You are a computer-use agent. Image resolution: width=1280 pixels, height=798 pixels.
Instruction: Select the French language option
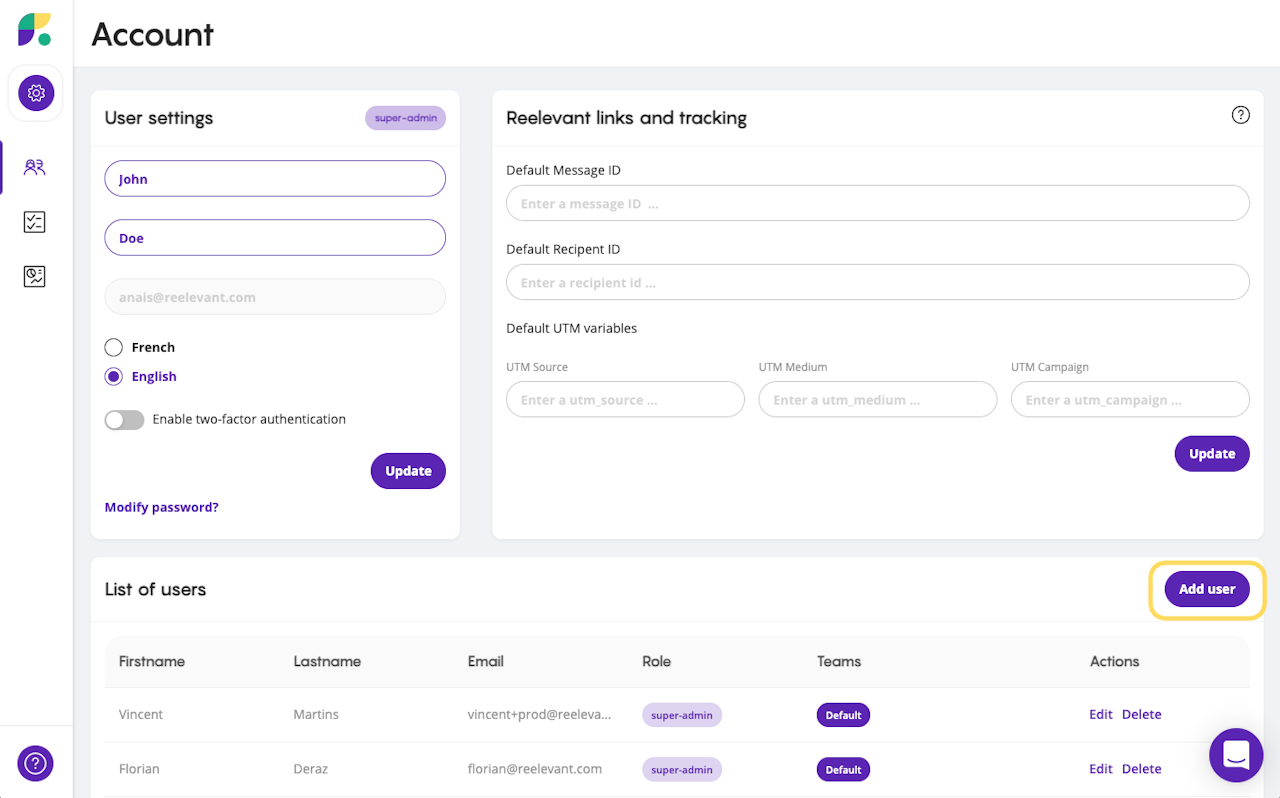(x=114, y=348)
